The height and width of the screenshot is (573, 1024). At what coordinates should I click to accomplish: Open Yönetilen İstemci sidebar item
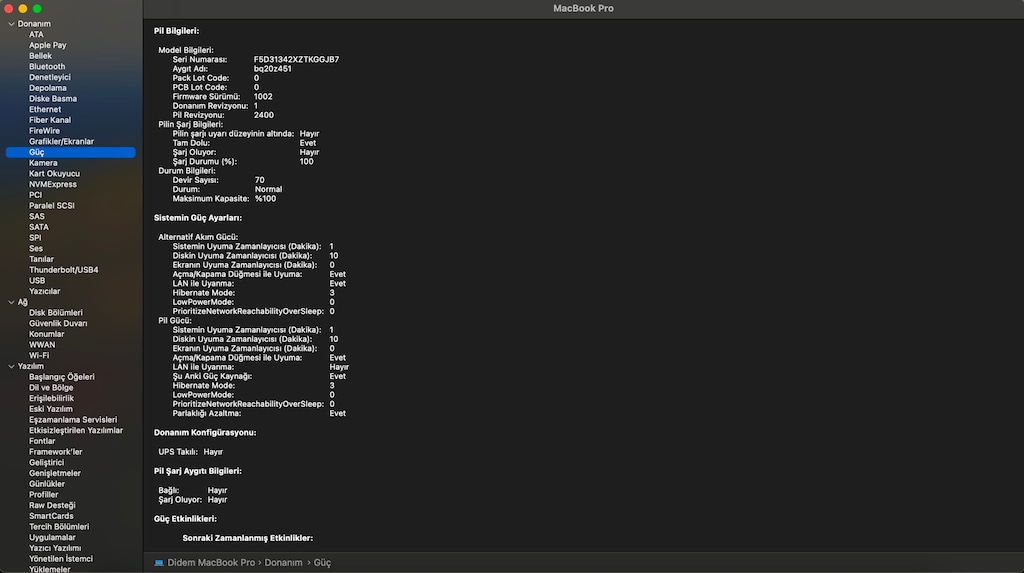pos(61,559)
